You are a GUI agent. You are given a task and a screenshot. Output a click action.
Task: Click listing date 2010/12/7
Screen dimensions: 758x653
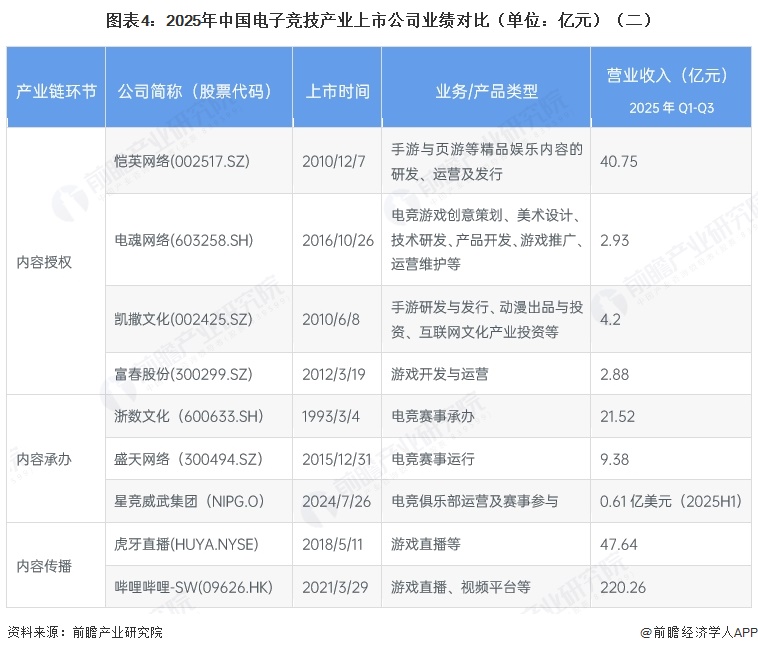pos(334,161)
